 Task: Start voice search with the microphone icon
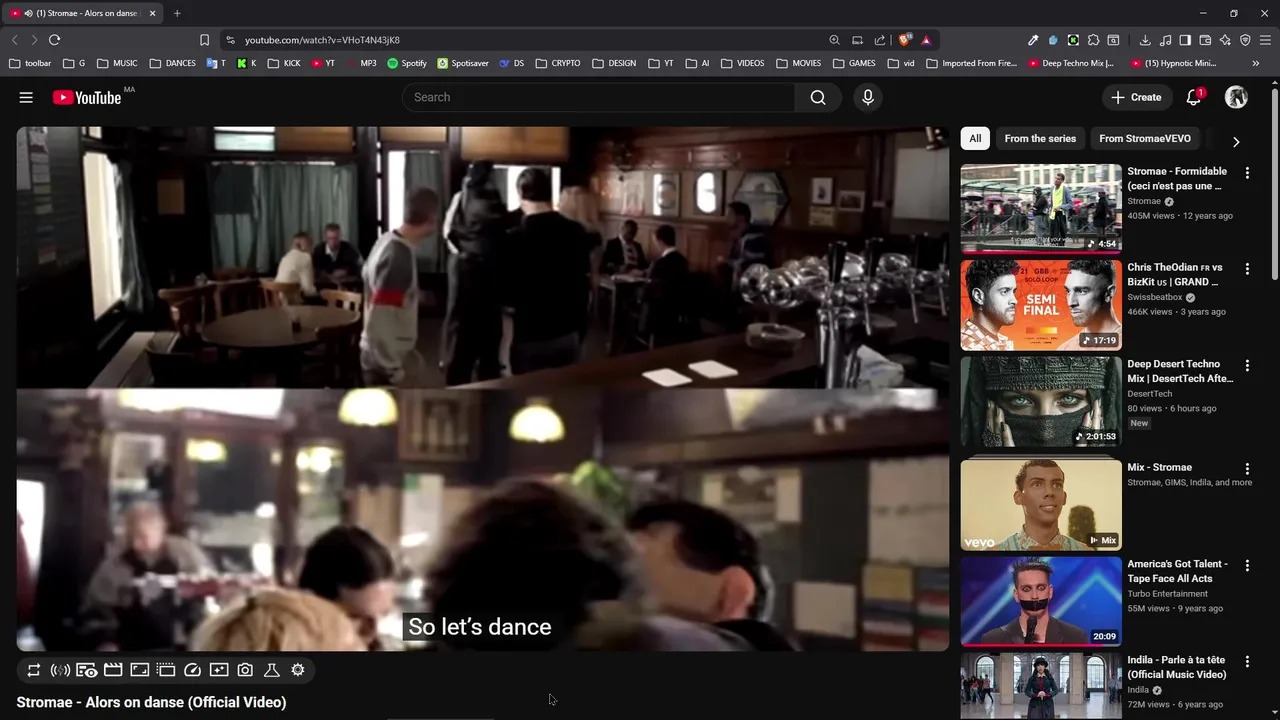tap(868, 97)
